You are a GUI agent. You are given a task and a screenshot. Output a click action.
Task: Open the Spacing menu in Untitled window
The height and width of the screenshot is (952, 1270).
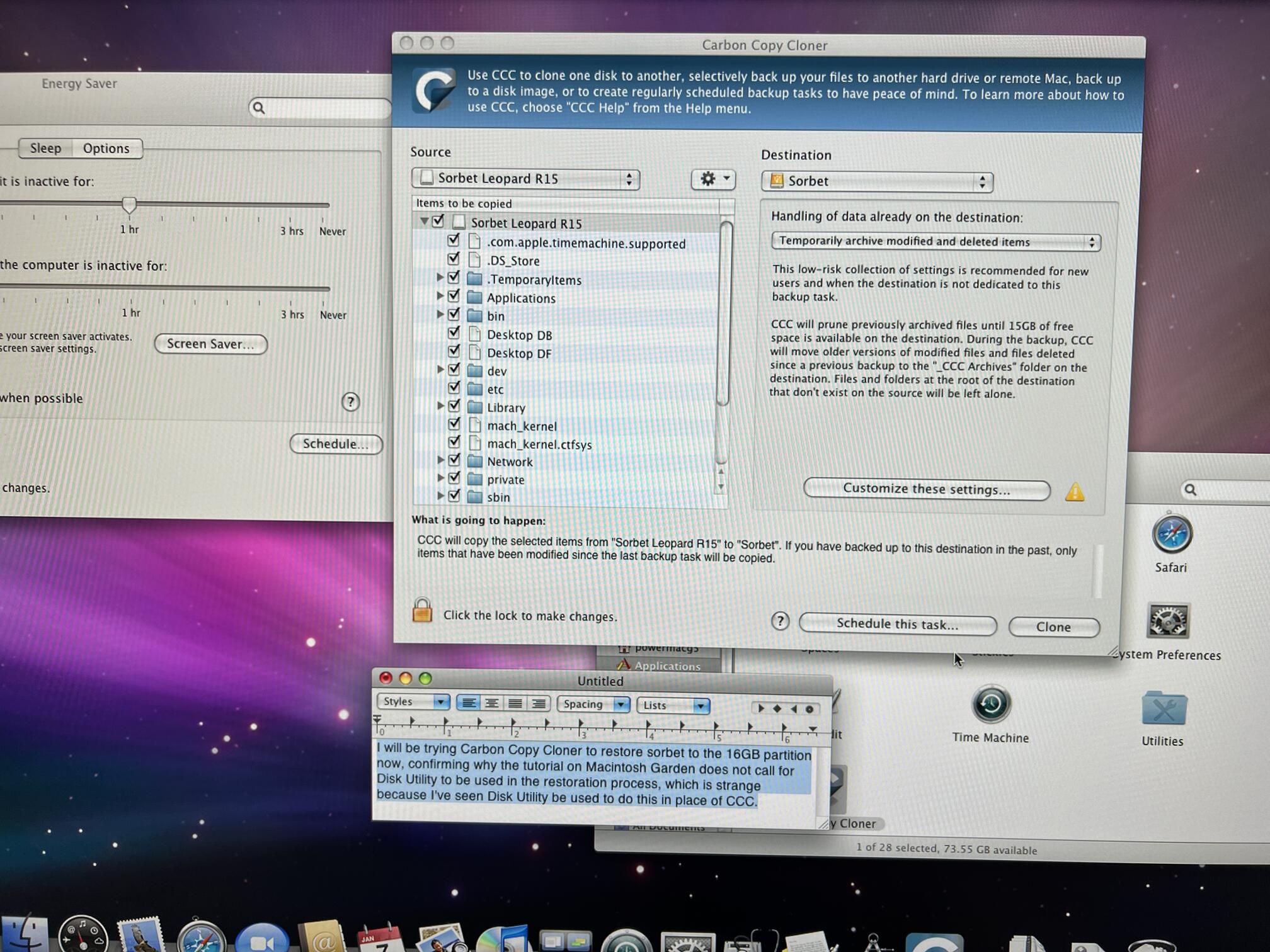(x=593, y=705)
